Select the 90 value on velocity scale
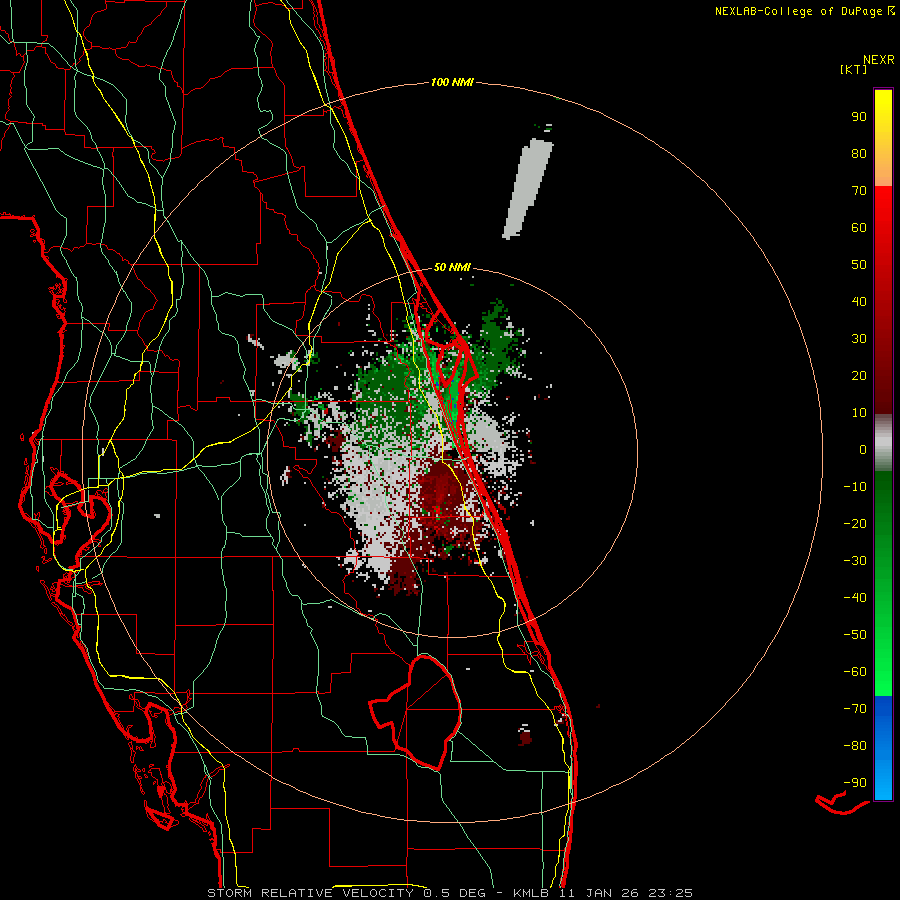Viewport: 900px width, 900px height. point(859,117)
